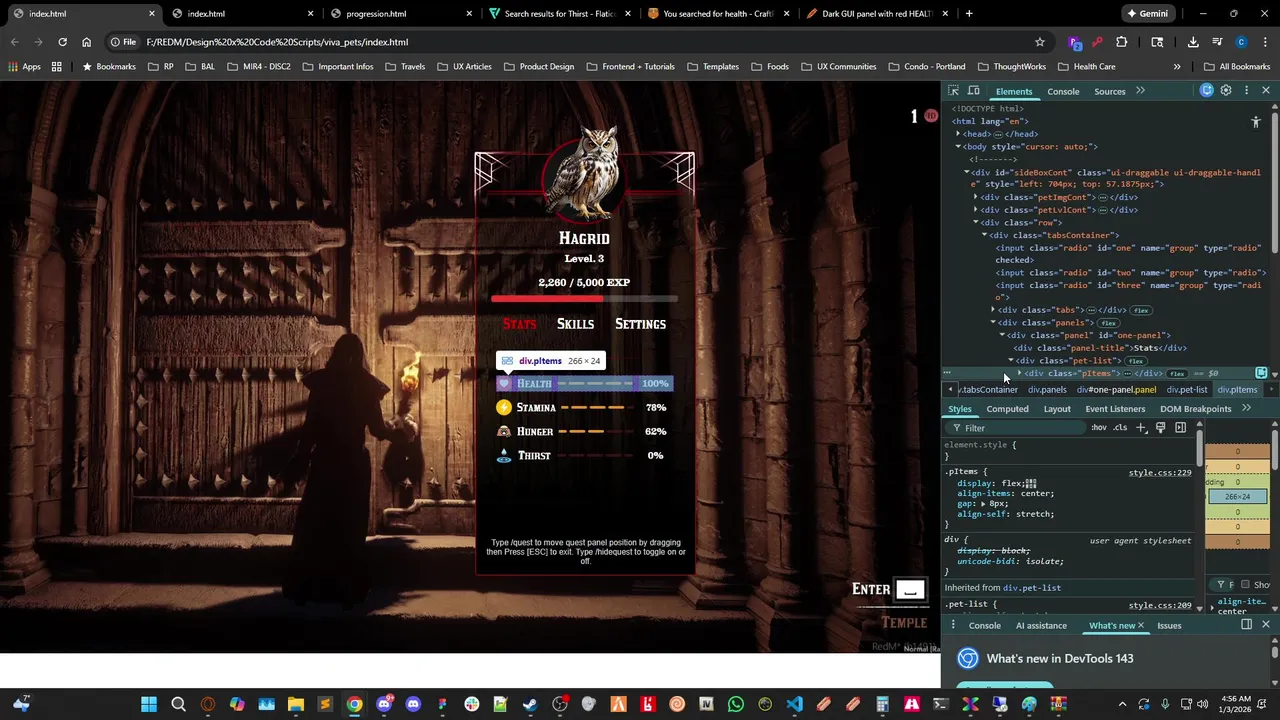Click in the Styles Filter field
Screen dimensions: 1280x720
1015,428
